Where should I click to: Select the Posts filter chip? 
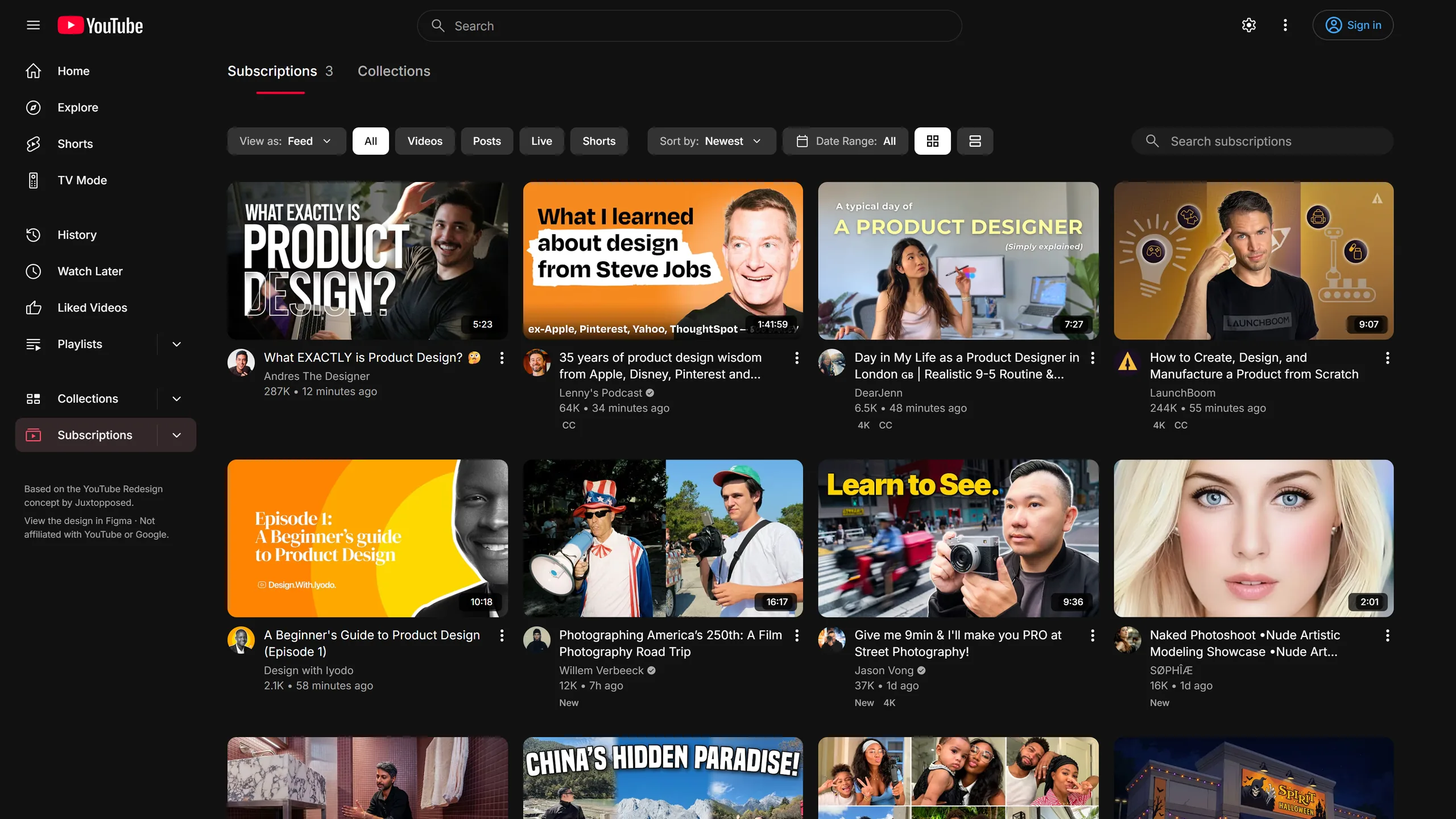coord(487,141)
